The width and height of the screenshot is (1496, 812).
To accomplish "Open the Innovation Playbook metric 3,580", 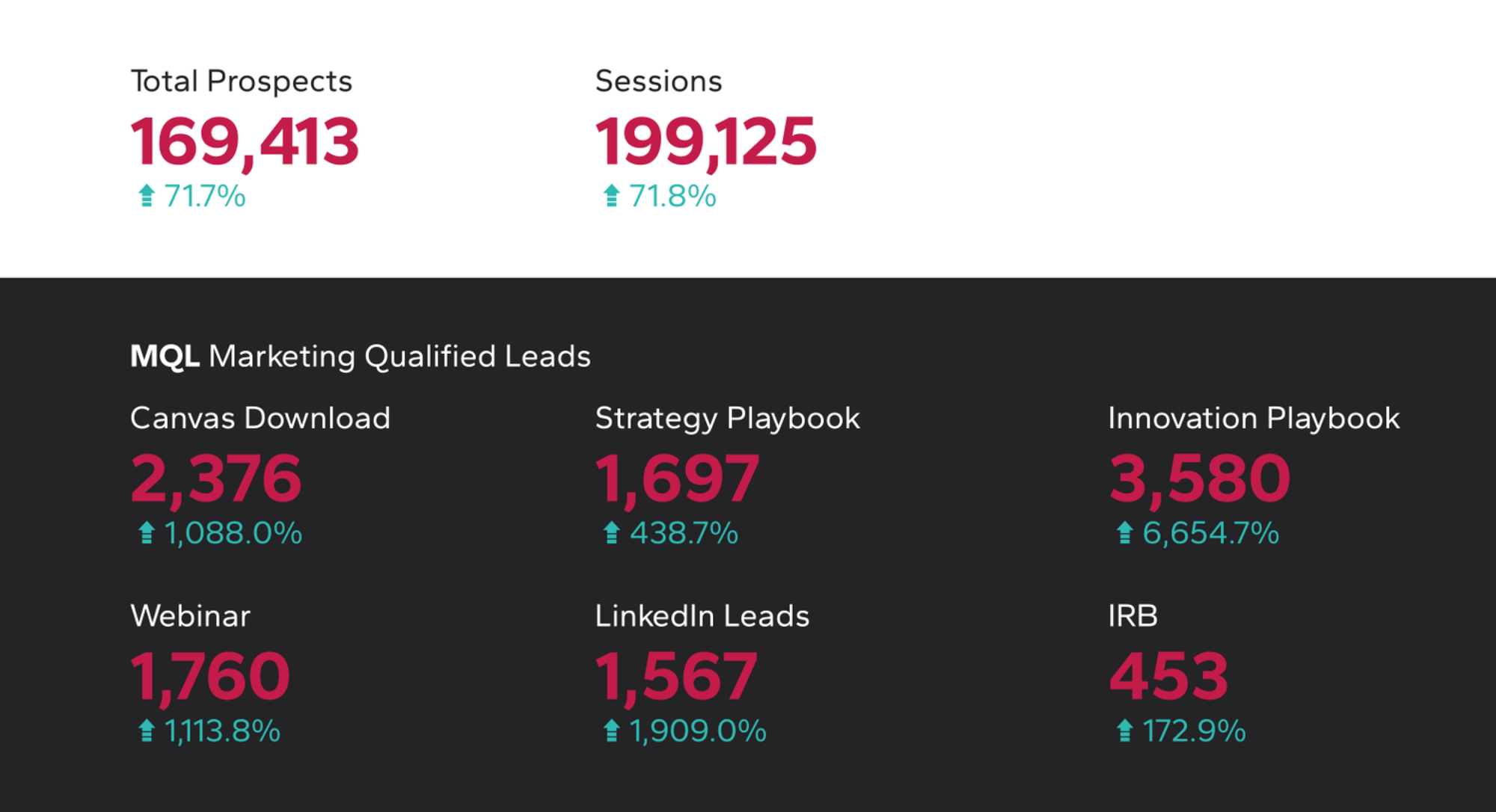I will click(x=1199, y=479).
